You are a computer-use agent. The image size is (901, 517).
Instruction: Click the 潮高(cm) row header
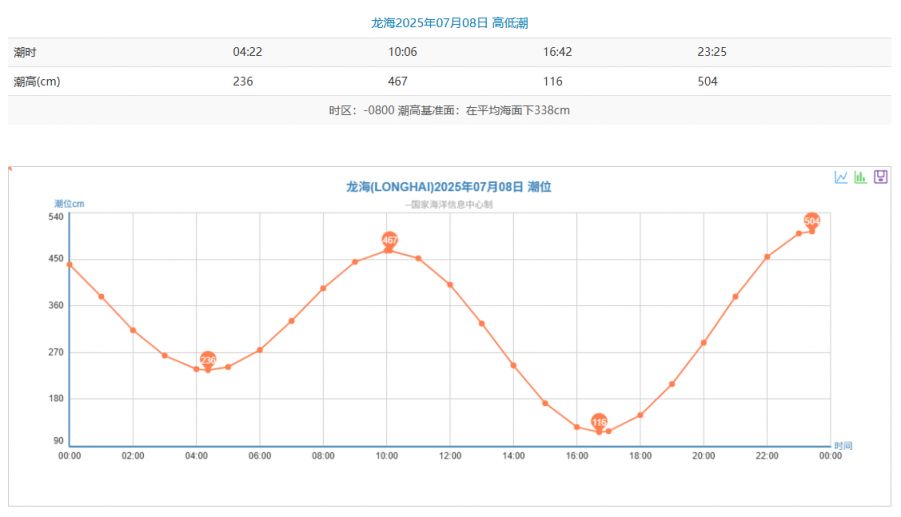37,81
